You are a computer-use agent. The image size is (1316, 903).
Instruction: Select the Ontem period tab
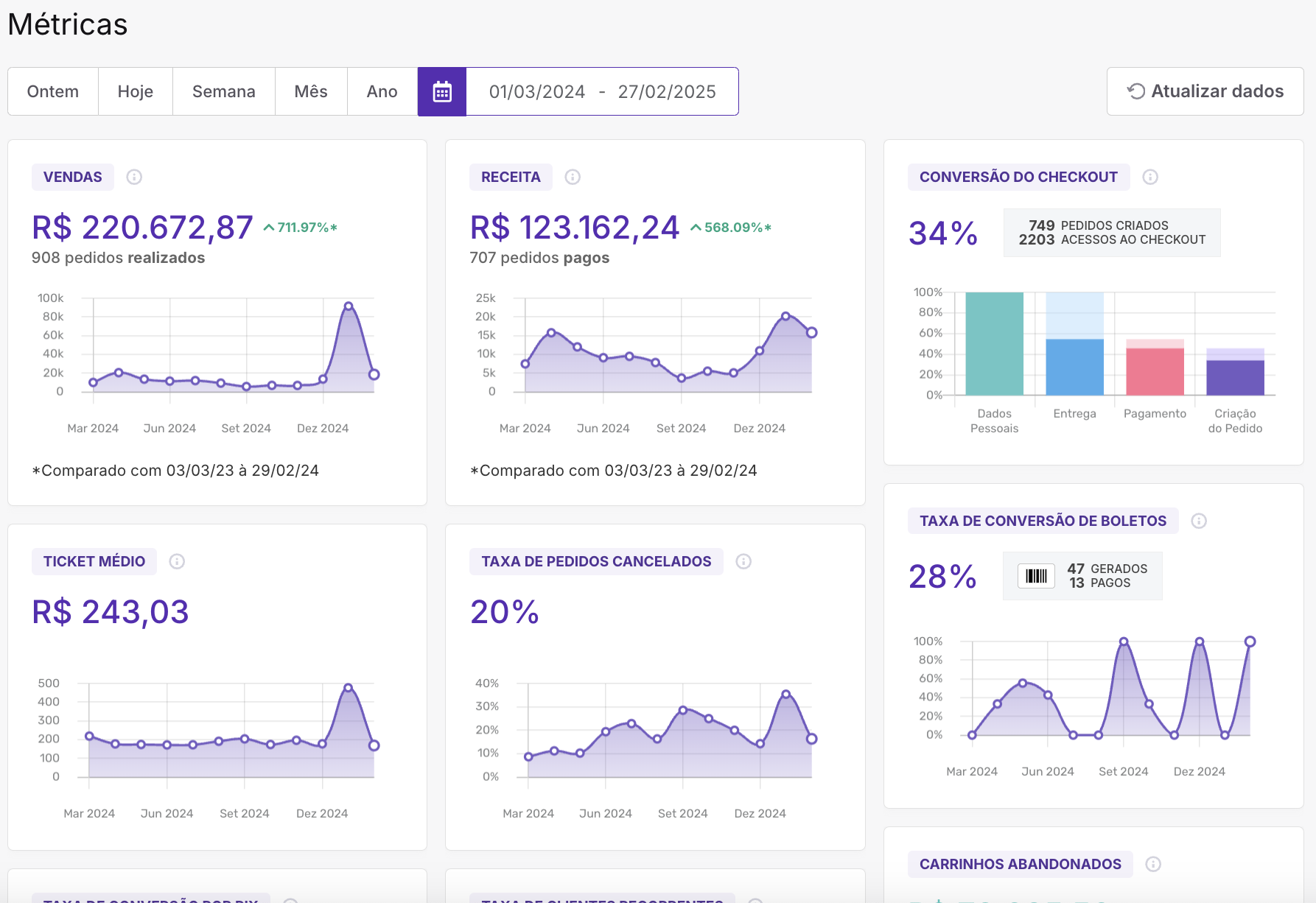tap(53, 91)
